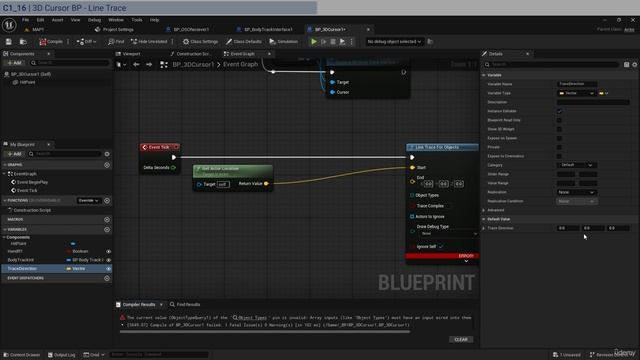Open the Diff dropdown in the toolbar
The height and width of the screenshot is (360, 640).
point(87,42)
